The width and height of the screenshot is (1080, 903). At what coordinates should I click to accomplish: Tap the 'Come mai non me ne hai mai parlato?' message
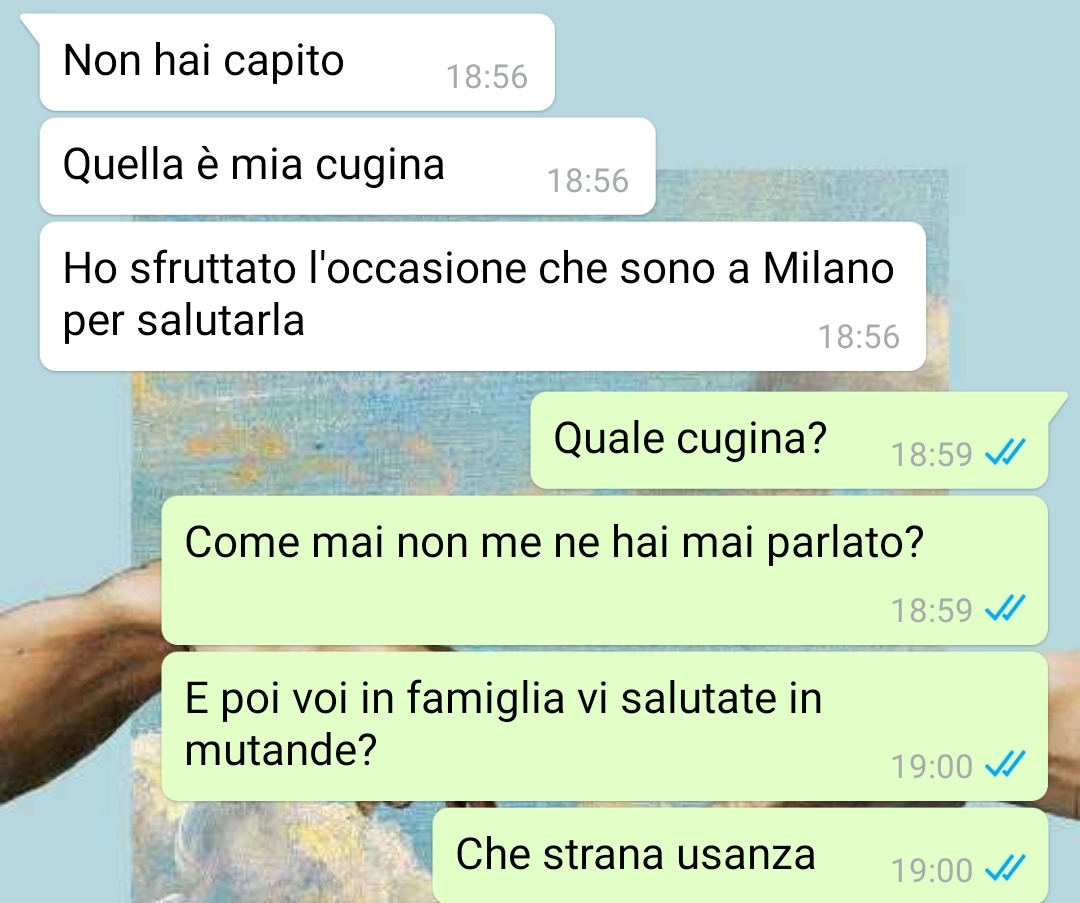(x=604, y=570)
